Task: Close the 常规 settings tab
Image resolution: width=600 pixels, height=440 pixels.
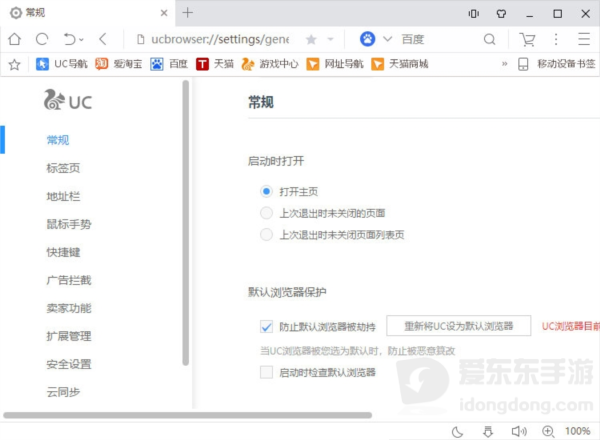Action: coord(164,13)
